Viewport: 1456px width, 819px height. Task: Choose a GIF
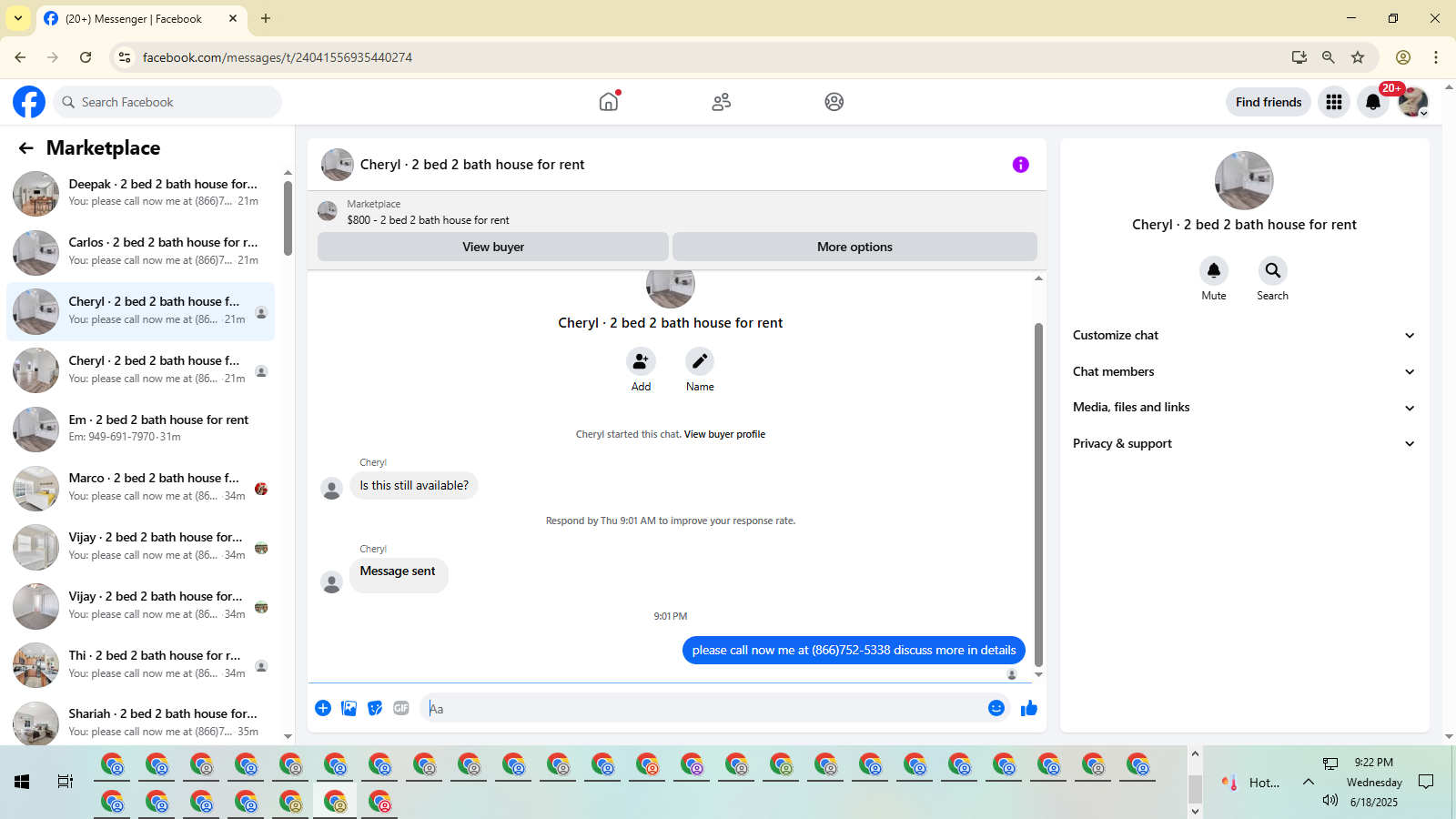(x=401, y=708)
